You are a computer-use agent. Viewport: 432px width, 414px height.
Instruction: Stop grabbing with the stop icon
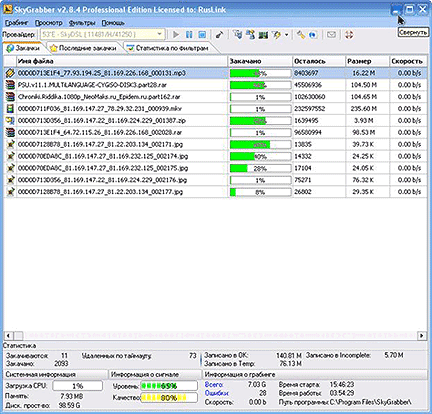point(202,35)
